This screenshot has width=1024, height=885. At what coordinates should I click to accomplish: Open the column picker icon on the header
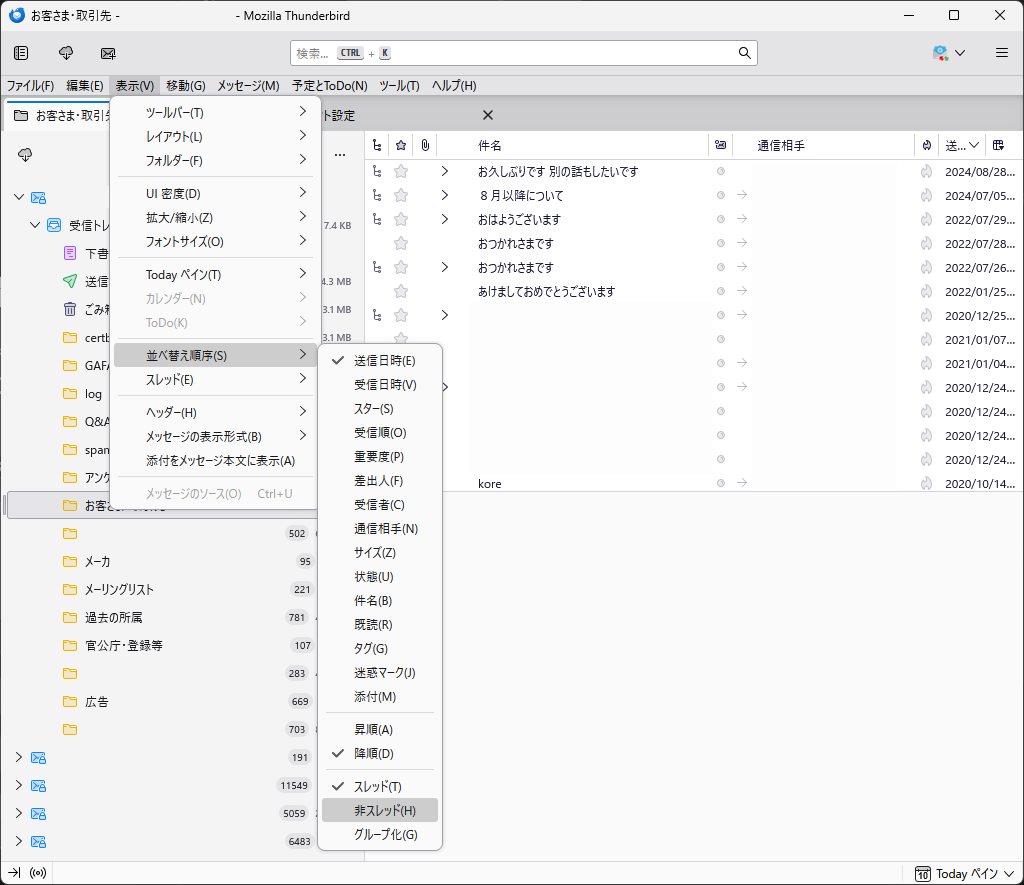[x=997, y=145]
